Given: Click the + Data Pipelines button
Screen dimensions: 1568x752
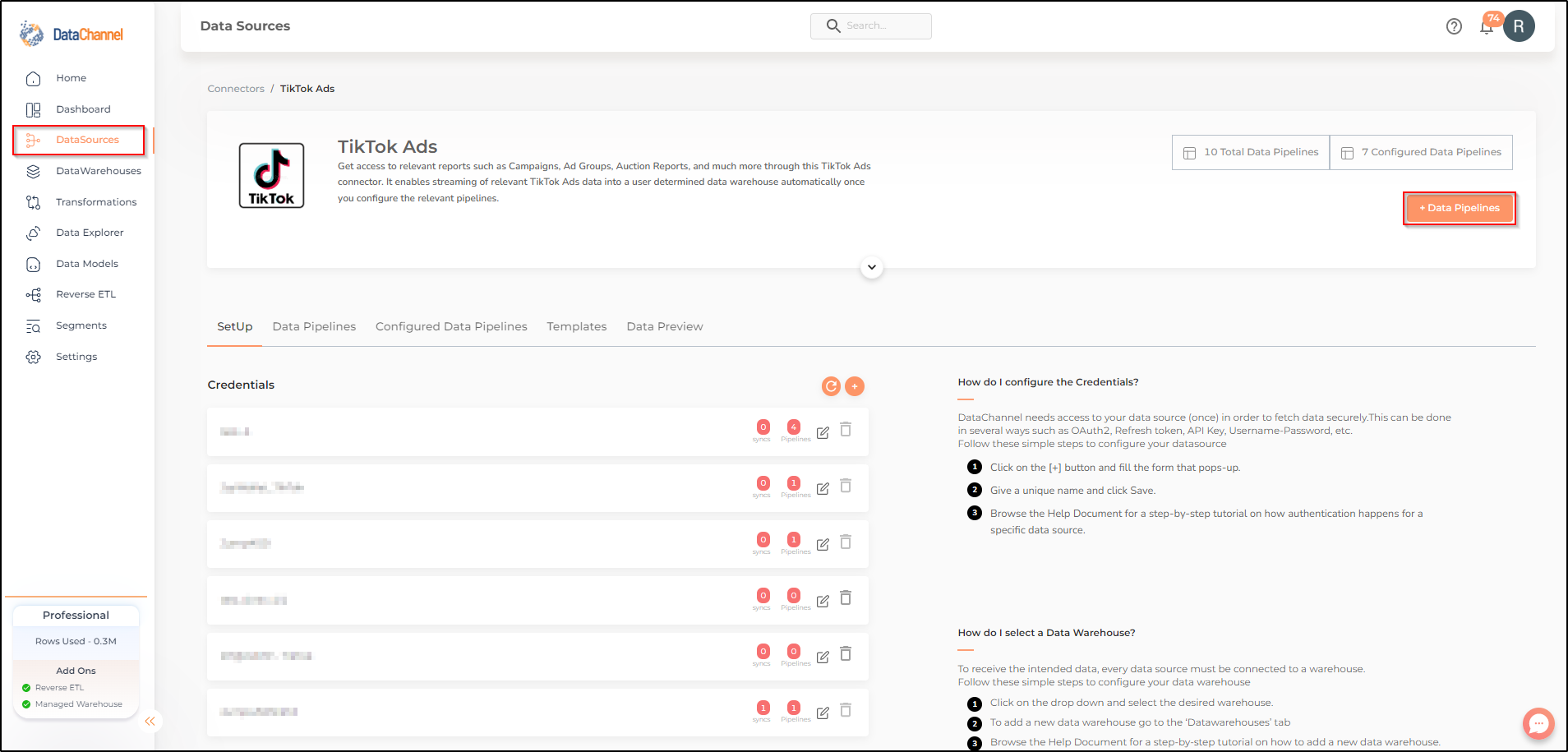Looking at the screenshot, I should pyautogui.click(x=1460, y=208).
